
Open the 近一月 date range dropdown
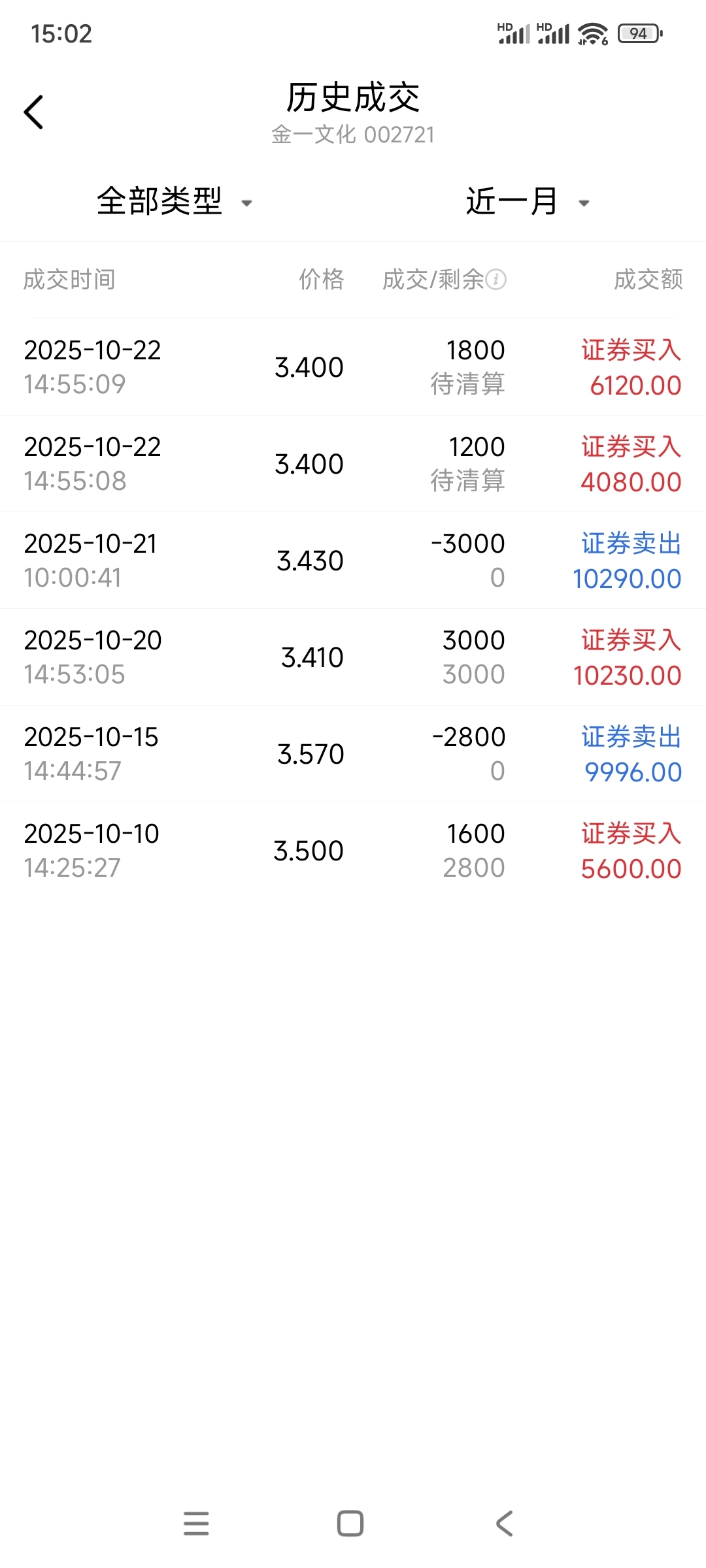click(512, 201)
